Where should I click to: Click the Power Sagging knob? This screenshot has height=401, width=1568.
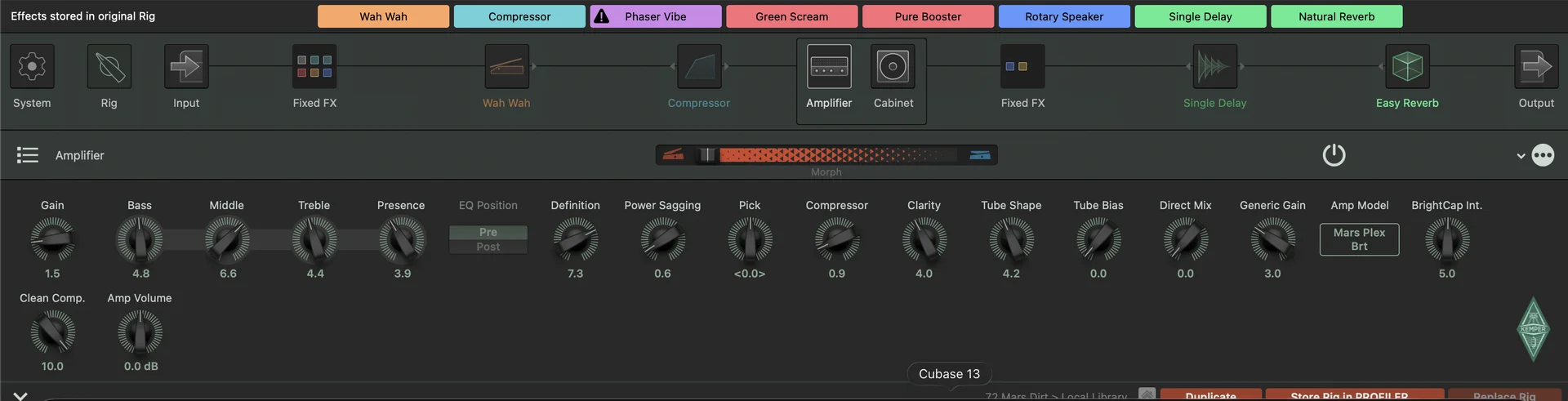(x=662, y=240)
